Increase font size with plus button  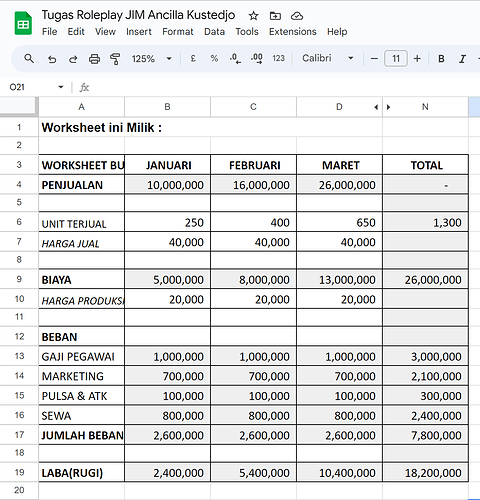[x=417, y=59]
